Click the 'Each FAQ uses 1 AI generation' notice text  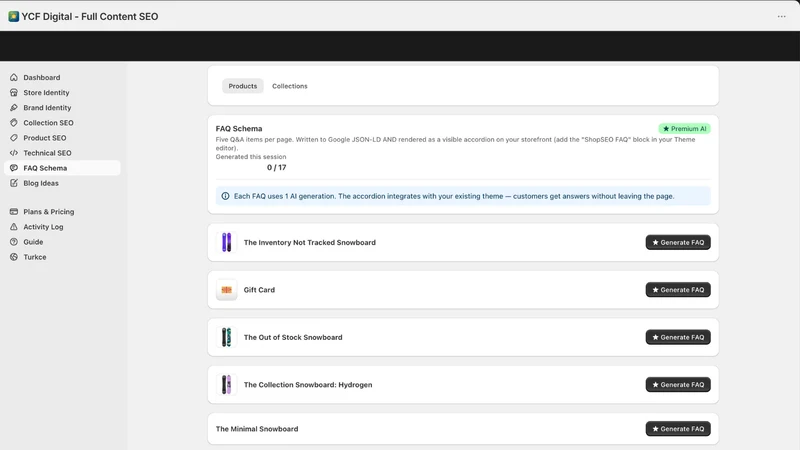454,196
